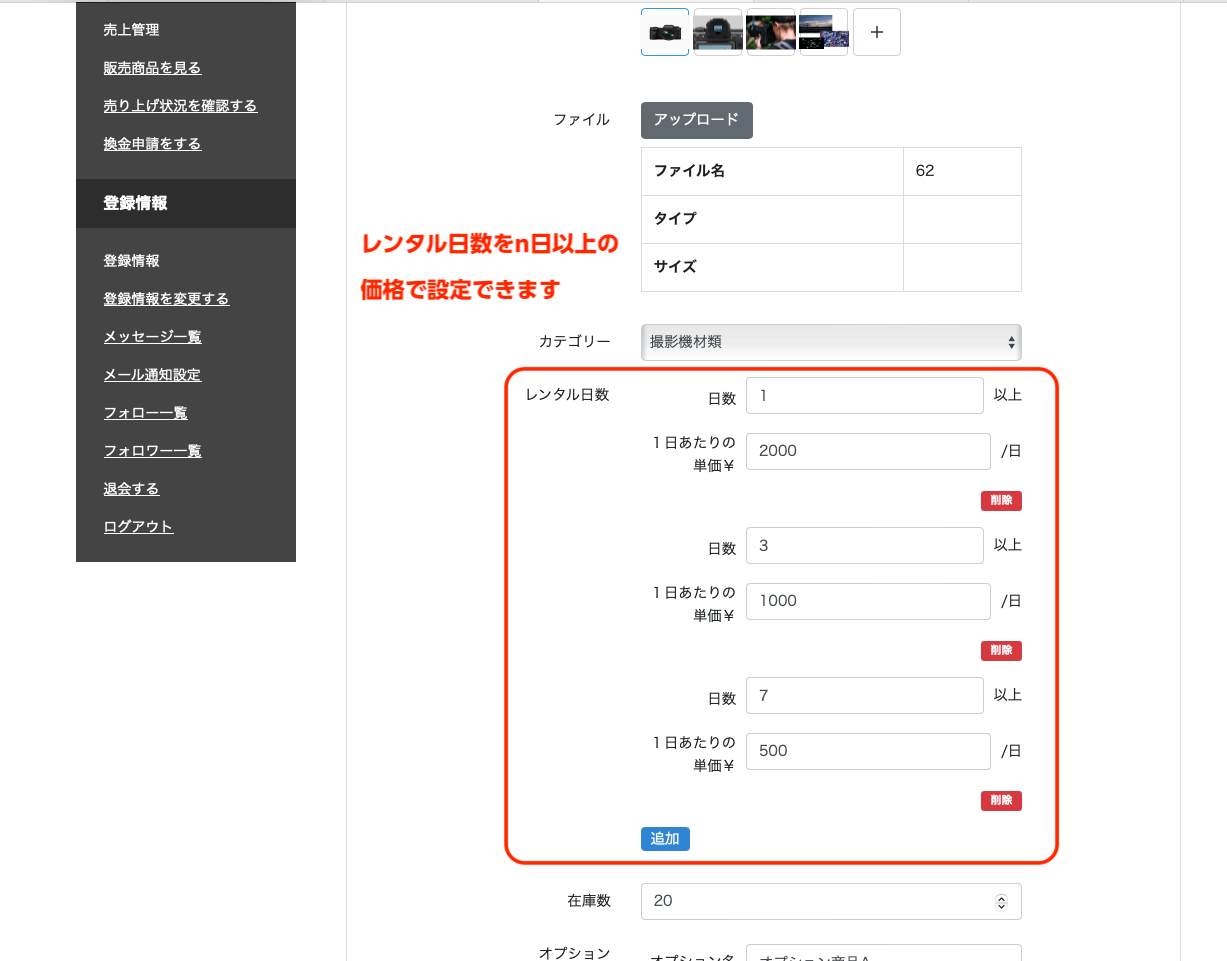
Task: Delete the 1-day rental price tier
Action: (x=1001, y=501)
